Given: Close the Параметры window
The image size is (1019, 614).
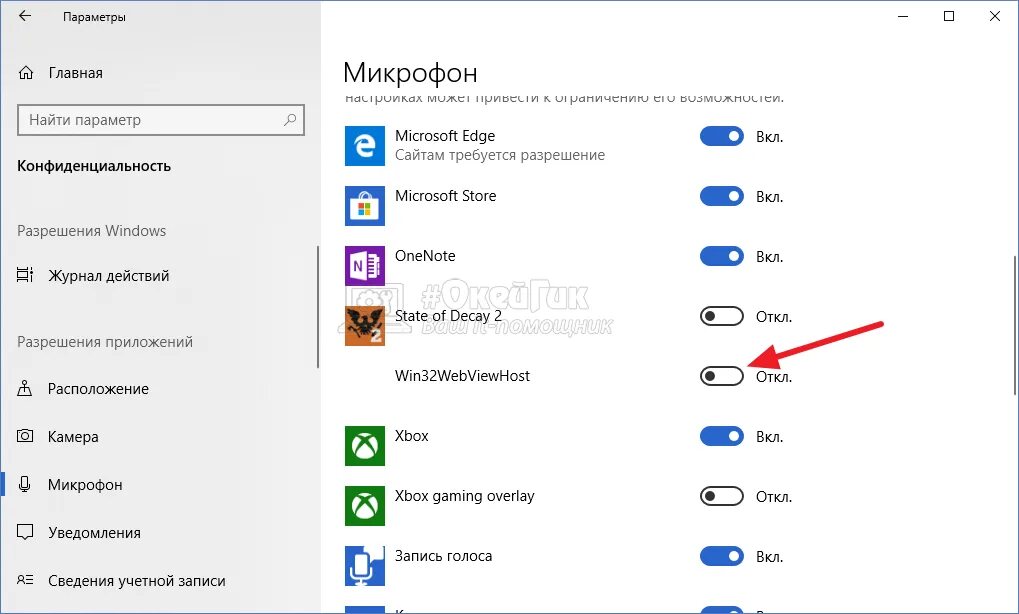Looking at the screenshot, I should (x=994, y=16).
